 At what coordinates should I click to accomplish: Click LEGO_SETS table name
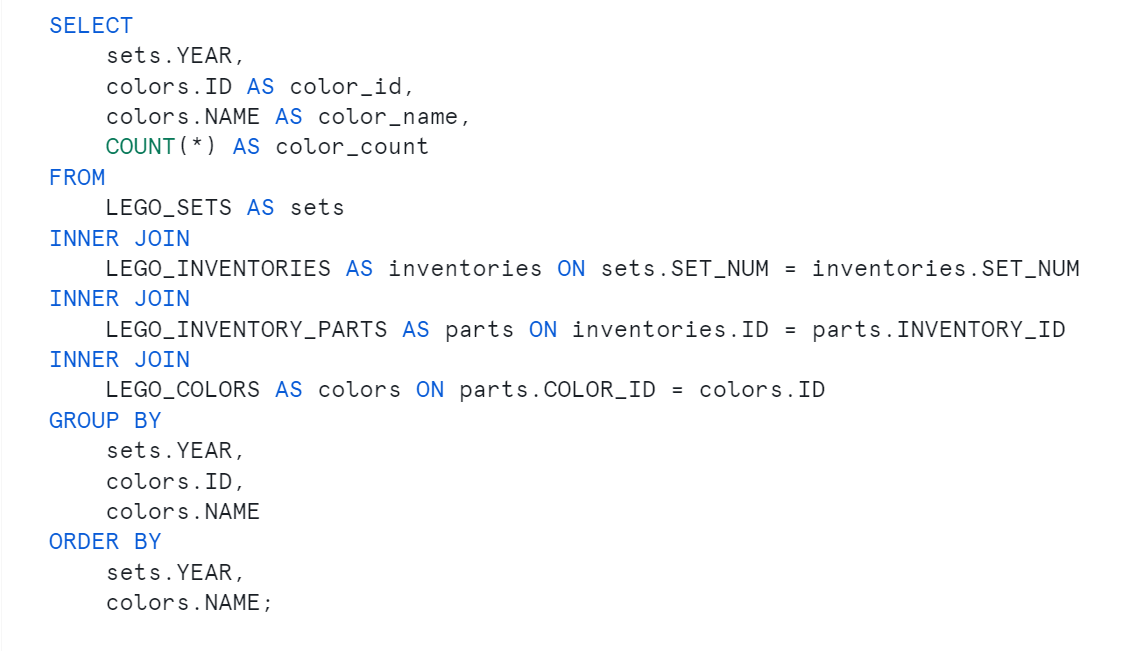169,208
